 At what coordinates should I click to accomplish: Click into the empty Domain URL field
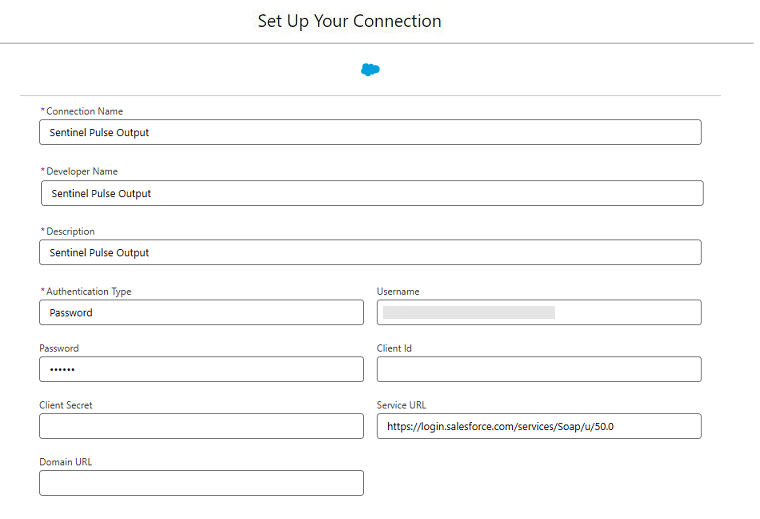coord(201,483)
